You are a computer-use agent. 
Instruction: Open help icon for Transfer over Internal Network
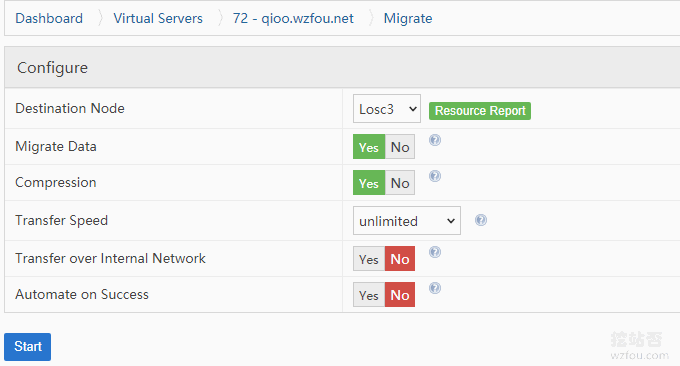pyautogui.click(x=435, y=252)
